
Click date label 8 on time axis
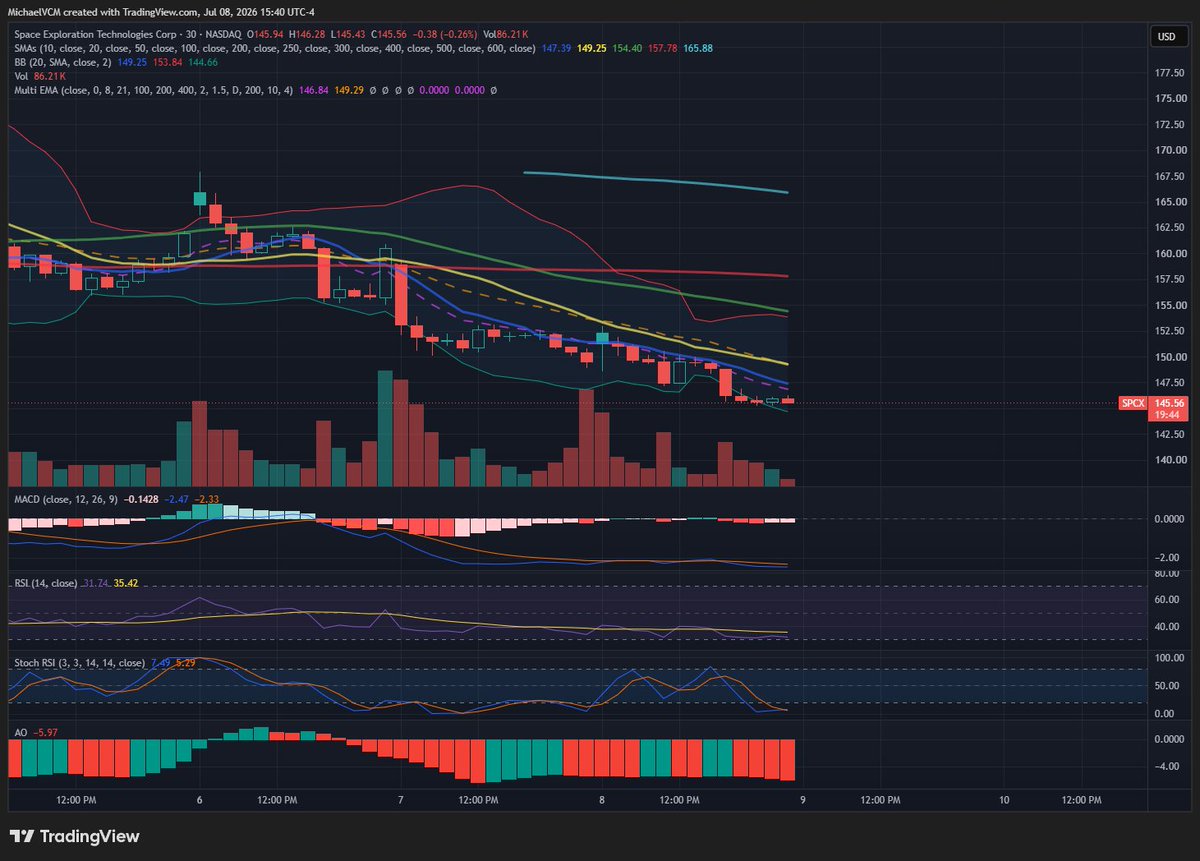coord(602,800)
